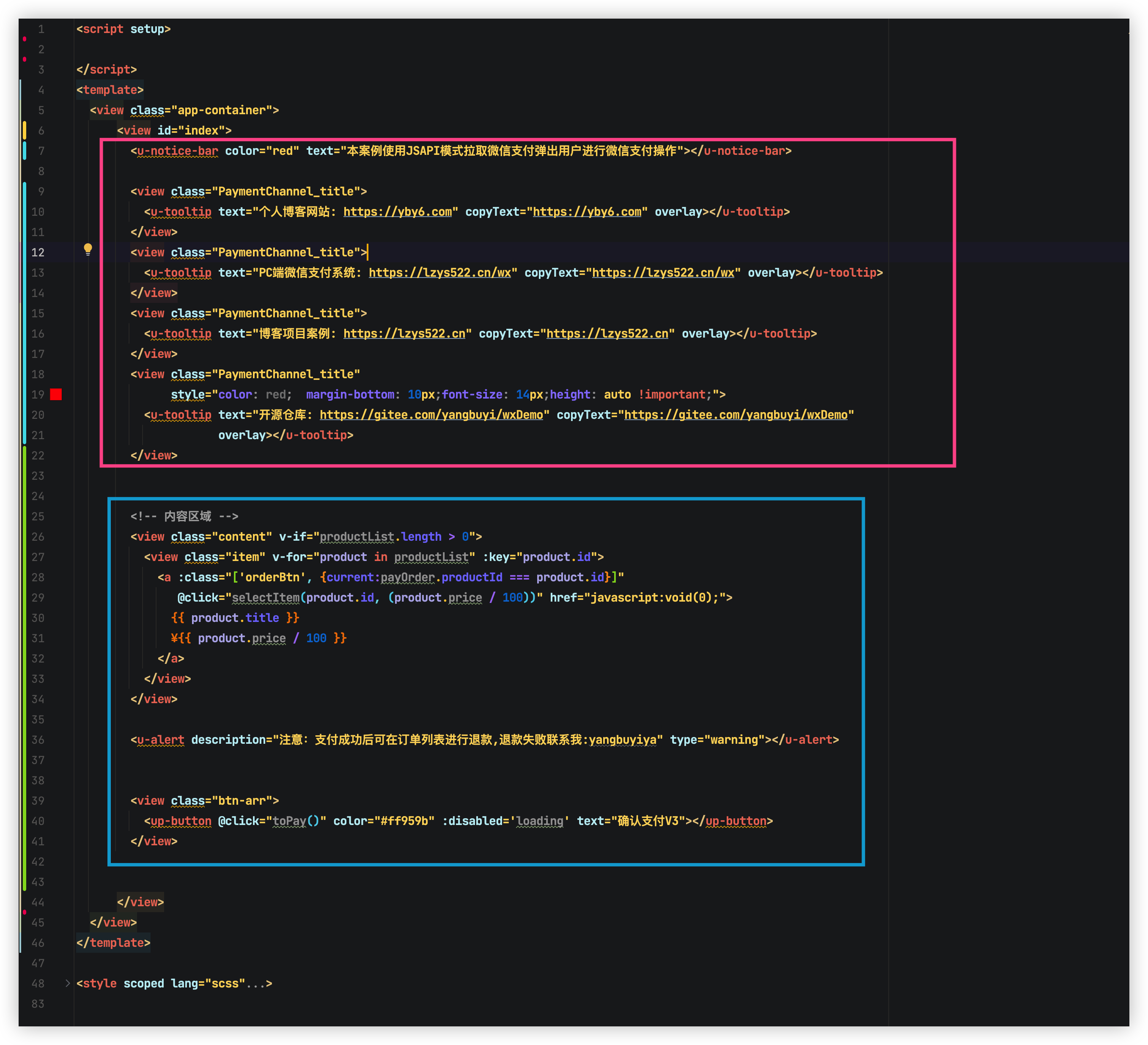Click line number 12 in the gutter

tap(38, 252)
